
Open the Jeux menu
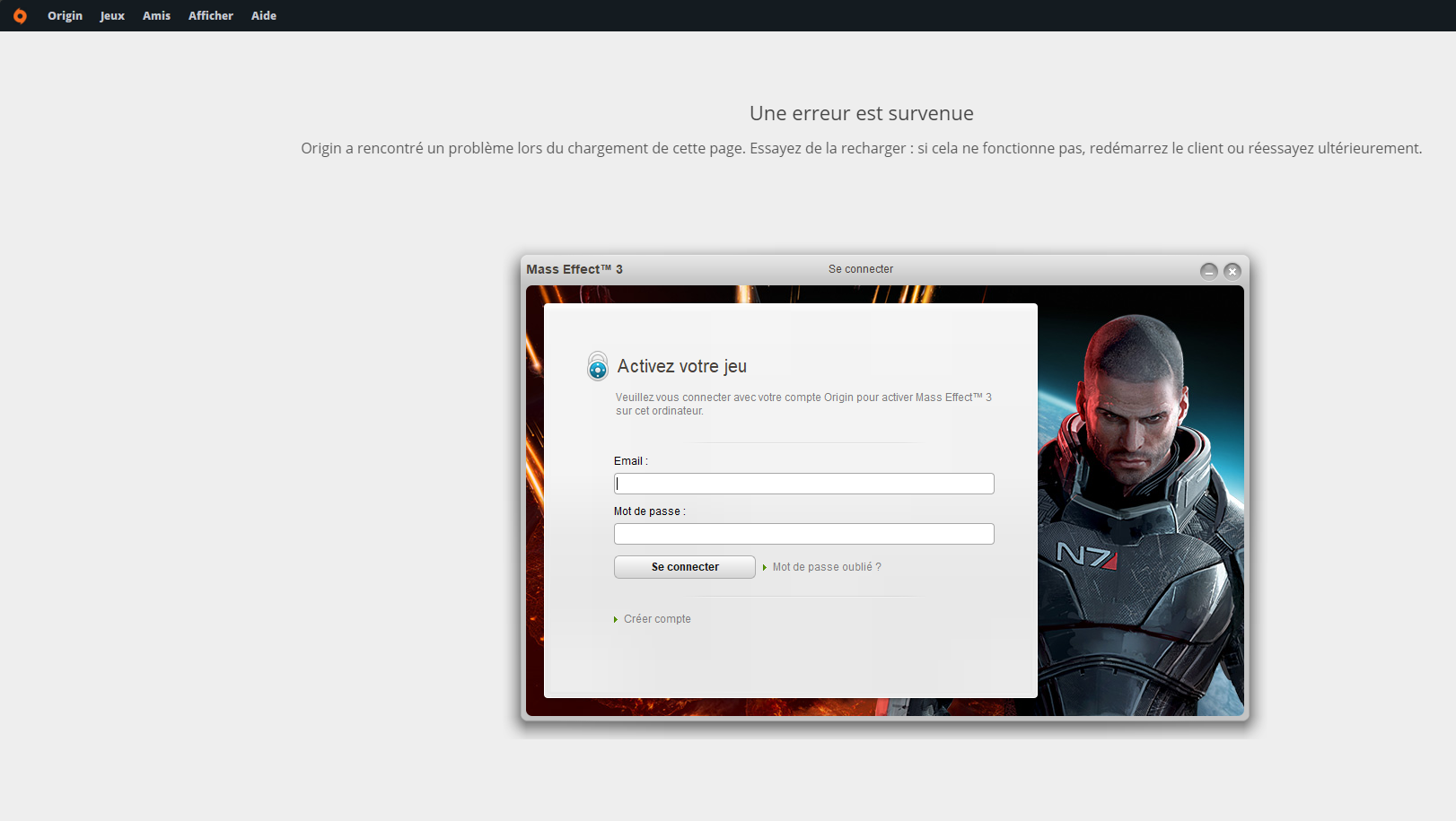(112, 16)
